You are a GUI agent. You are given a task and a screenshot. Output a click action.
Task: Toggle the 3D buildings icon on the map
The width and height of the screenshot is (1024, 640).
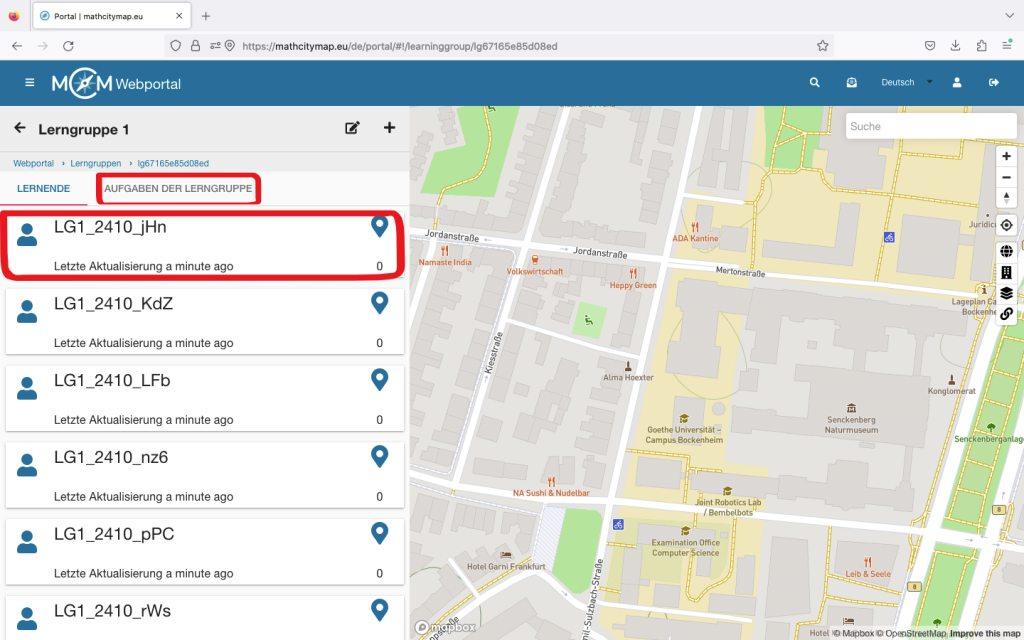pos(1006,273)
